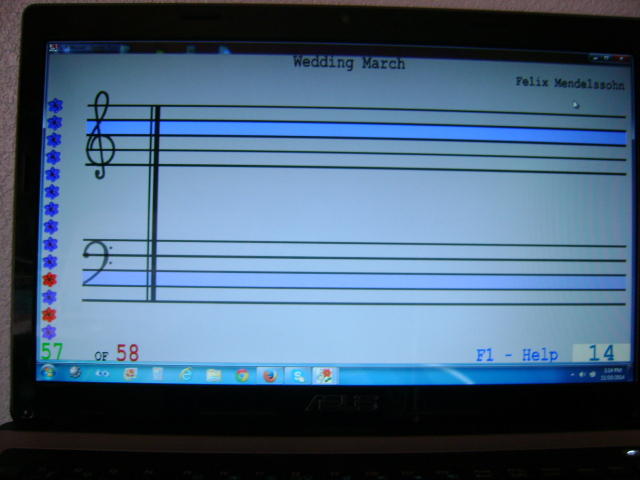Click the system tray clock
This screenshot has width=640, height=480.
tap(611, 374)
